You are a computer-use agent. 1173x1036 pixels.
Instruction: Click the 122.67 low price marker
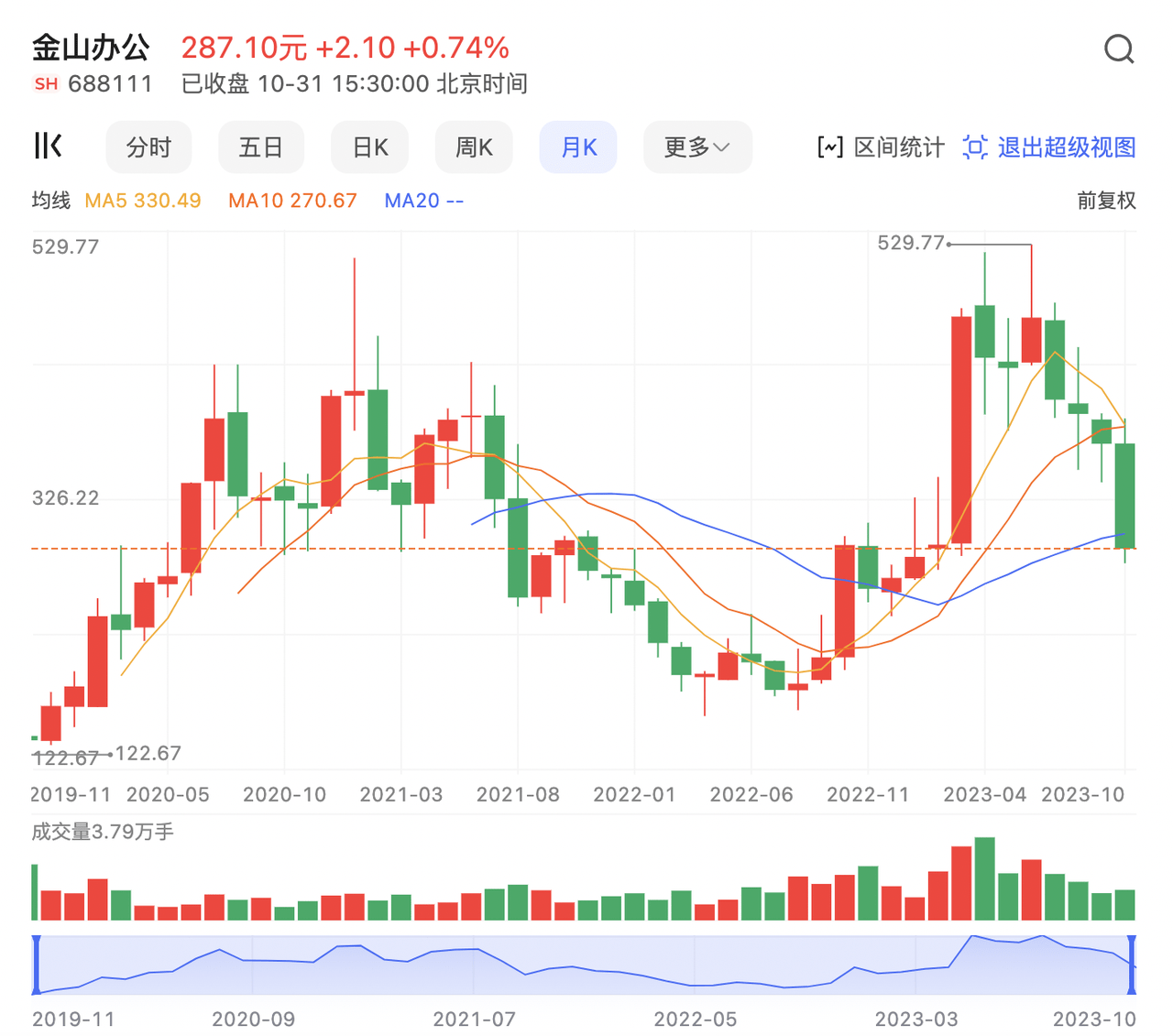click(x=148, y=753)
